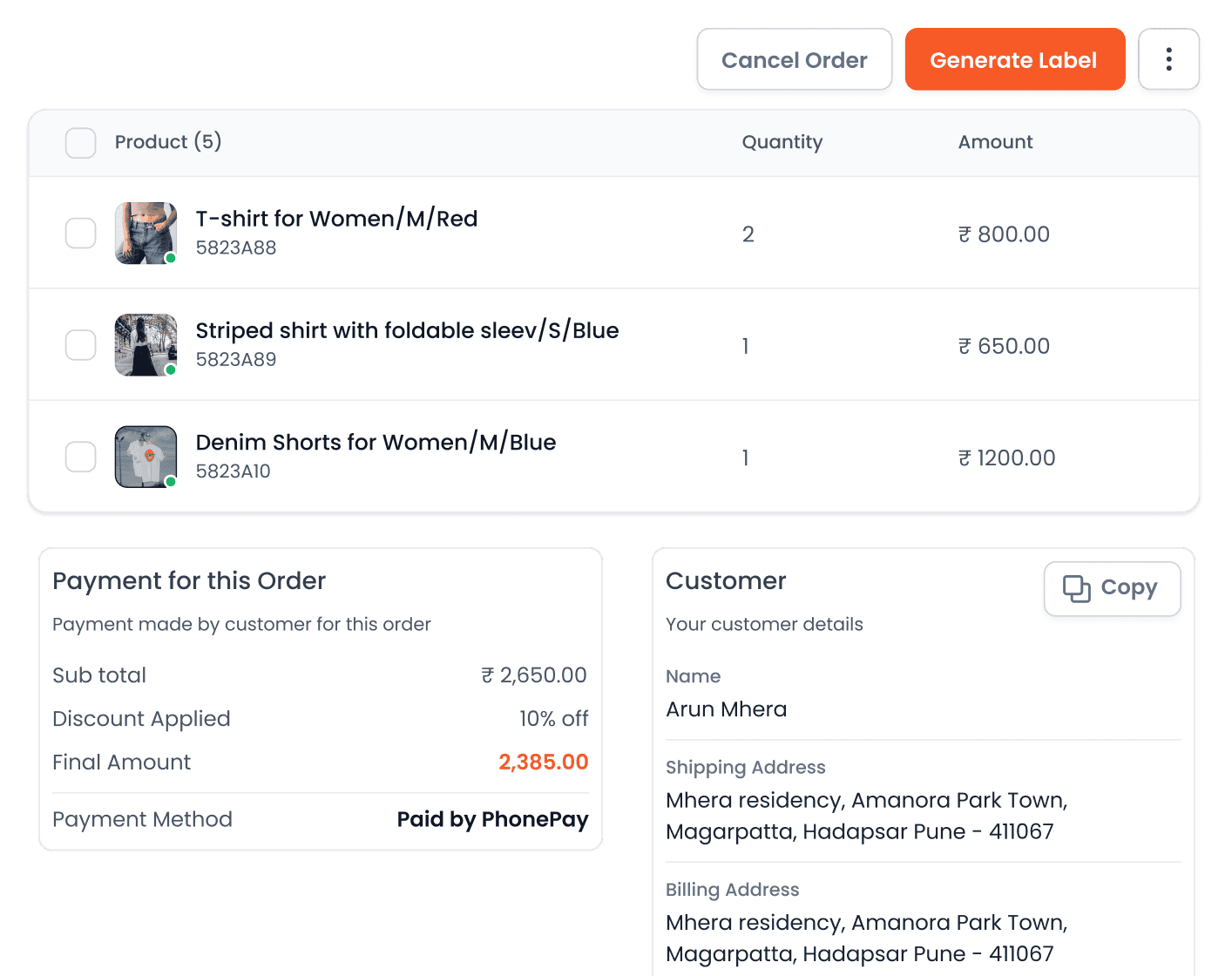Open the Striped shirt product image
This screenshot has width=1232, height=976.
pos(146,345)
